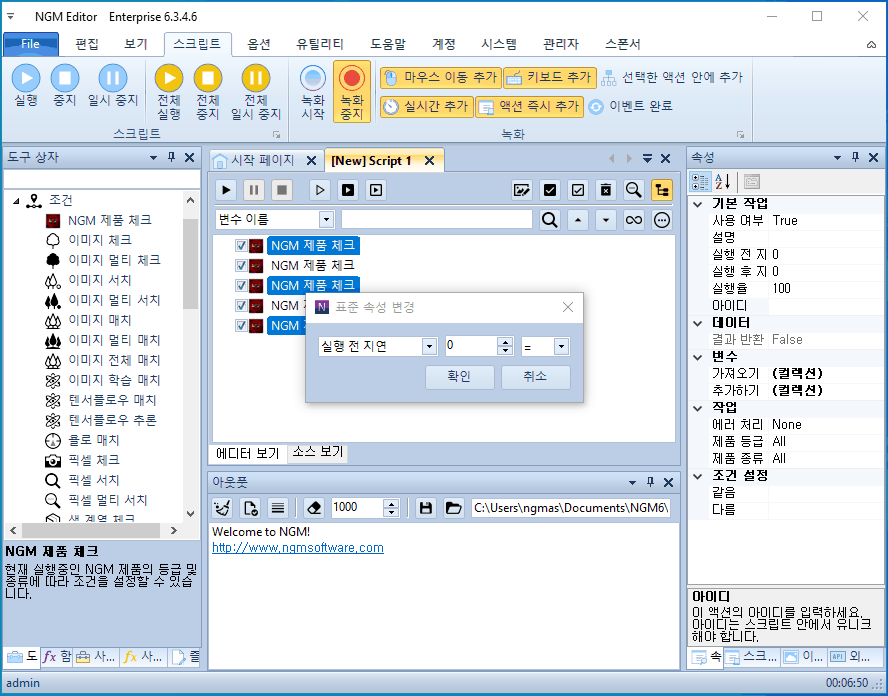Save output with floppy disk icon
The height and width of the screenshot is (696, 888).
point(426,508)
